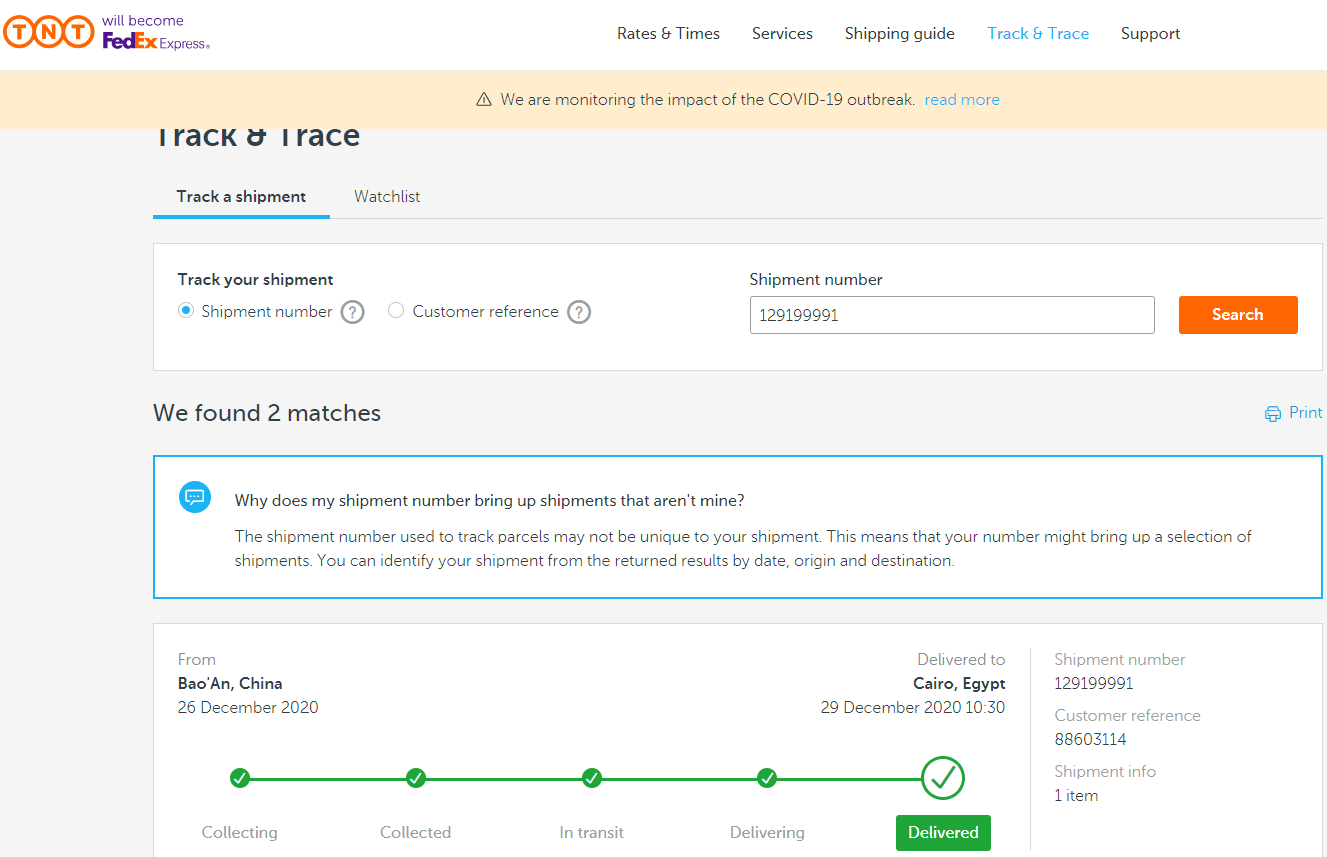Click the printer icon
1327x857 pixels.
tap(1273, 414)
